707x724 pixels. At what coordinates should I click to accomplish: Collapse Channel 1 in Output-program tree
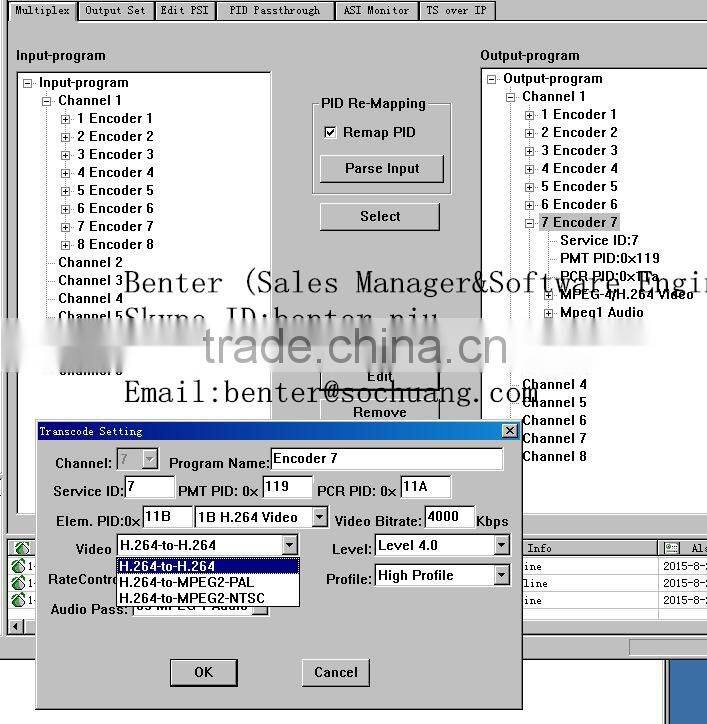(x=511, y=97)
